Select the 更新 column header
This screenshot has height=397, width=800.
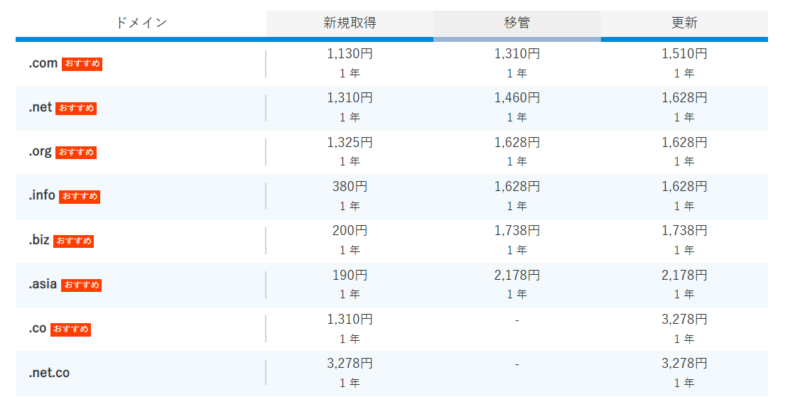(684, 23)
